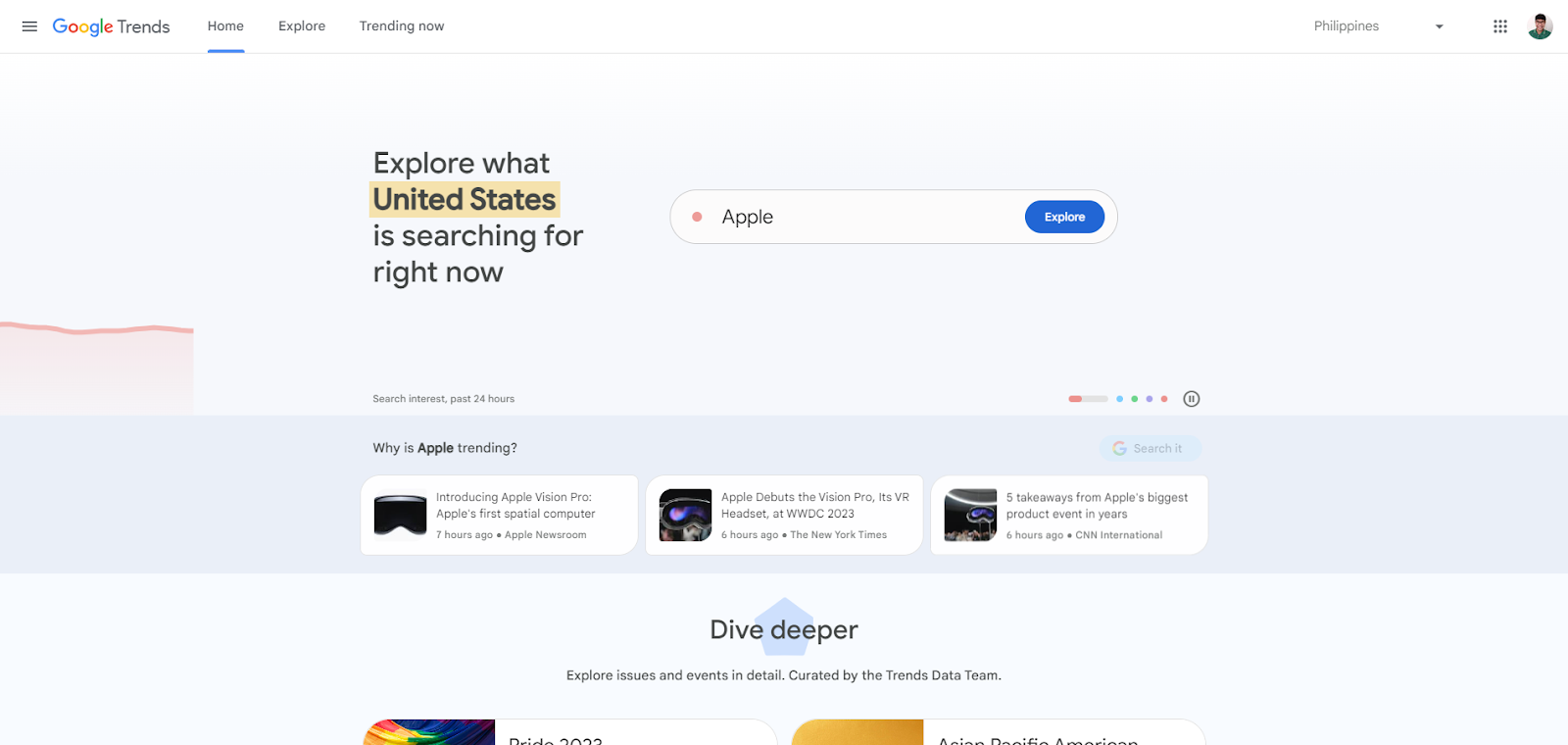Screen dimensions: 1568x745
Task: Select the green carousel dot
Action: [x=1134, y=399]
